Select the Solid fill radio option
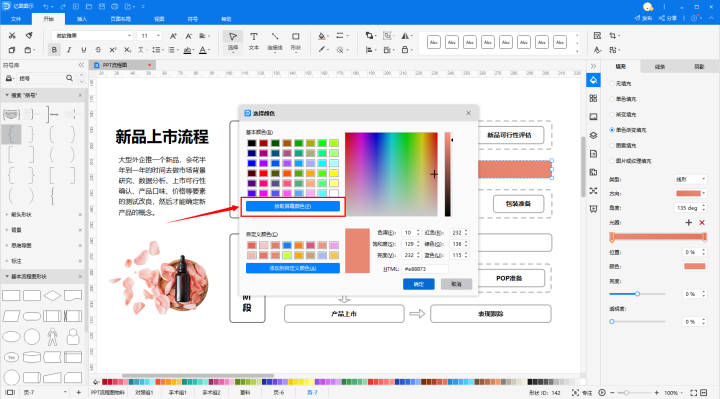Image resolution: width=720 pixels, height=399 pixels. click(612, 99)
